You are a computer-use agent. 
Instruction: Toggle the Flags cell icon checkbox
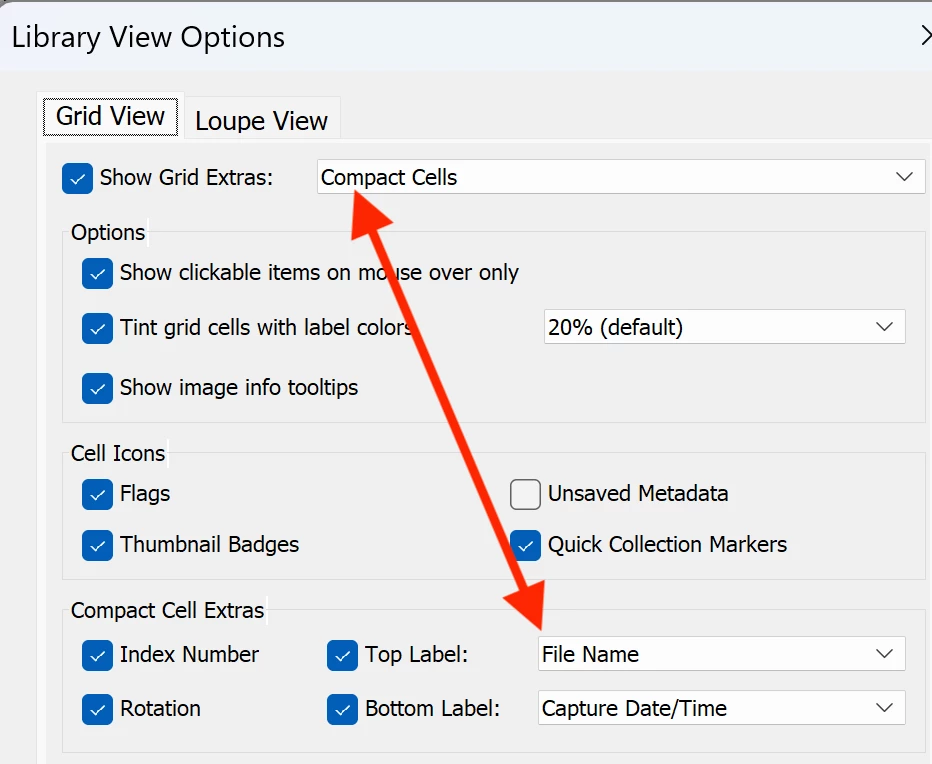coord(98,494)
